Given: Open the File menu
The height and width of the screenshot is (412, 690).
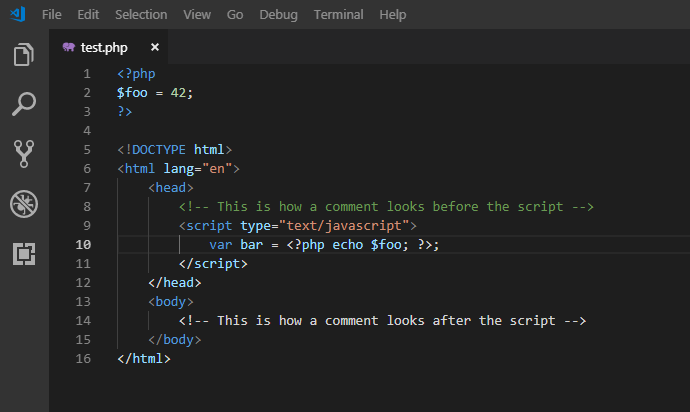Looking at the screenshot, I should coord(51,15).
